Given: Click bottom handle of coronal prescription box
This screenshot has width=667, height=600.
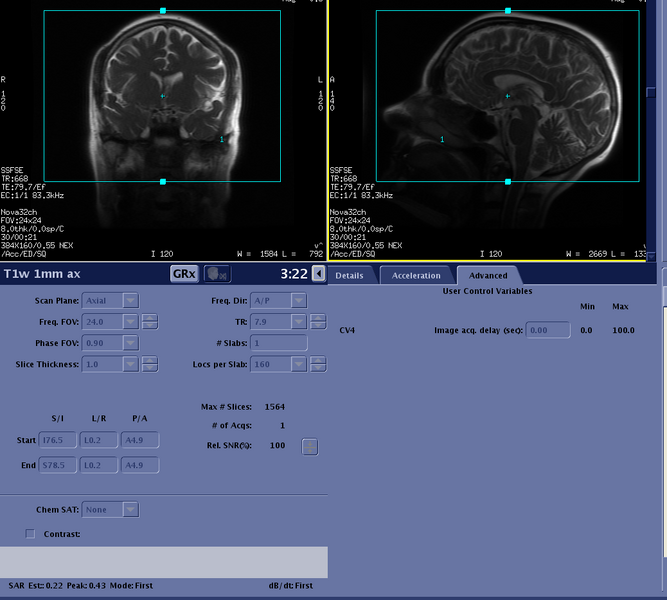Looking at the screenshot, I should 163,182.
